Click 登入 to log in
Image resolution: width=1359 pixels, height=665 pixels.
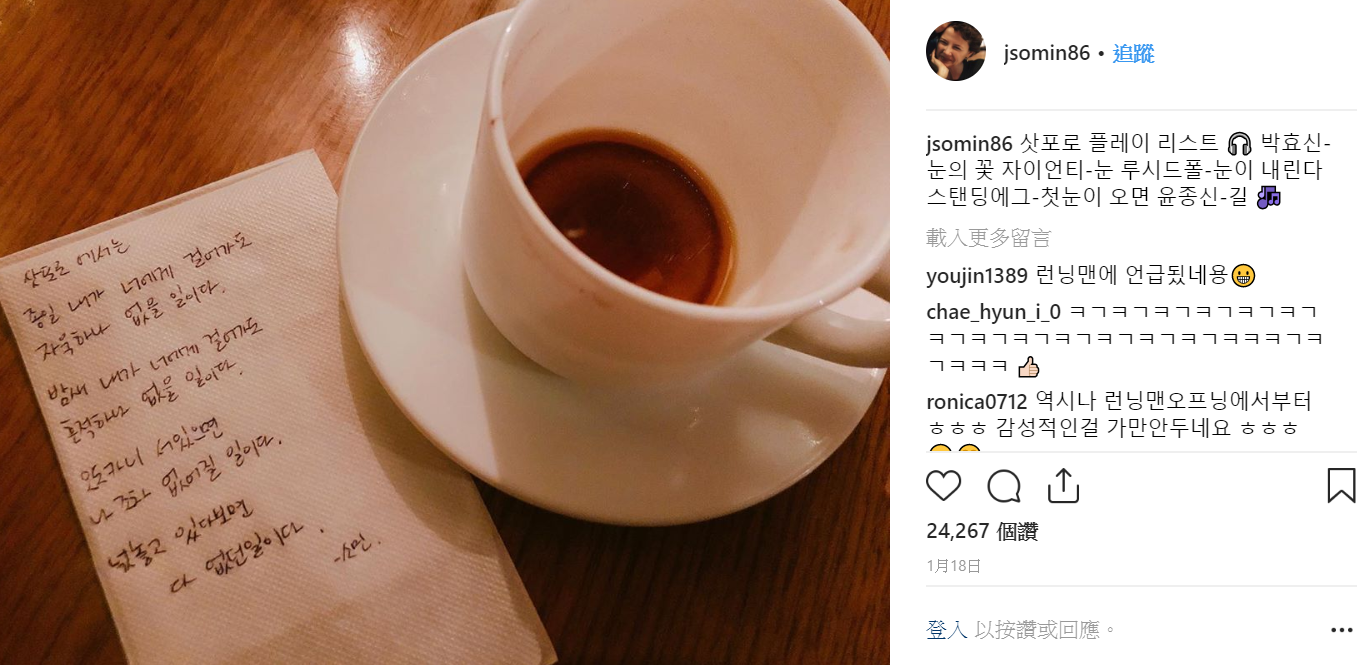[x=946, y=630]
